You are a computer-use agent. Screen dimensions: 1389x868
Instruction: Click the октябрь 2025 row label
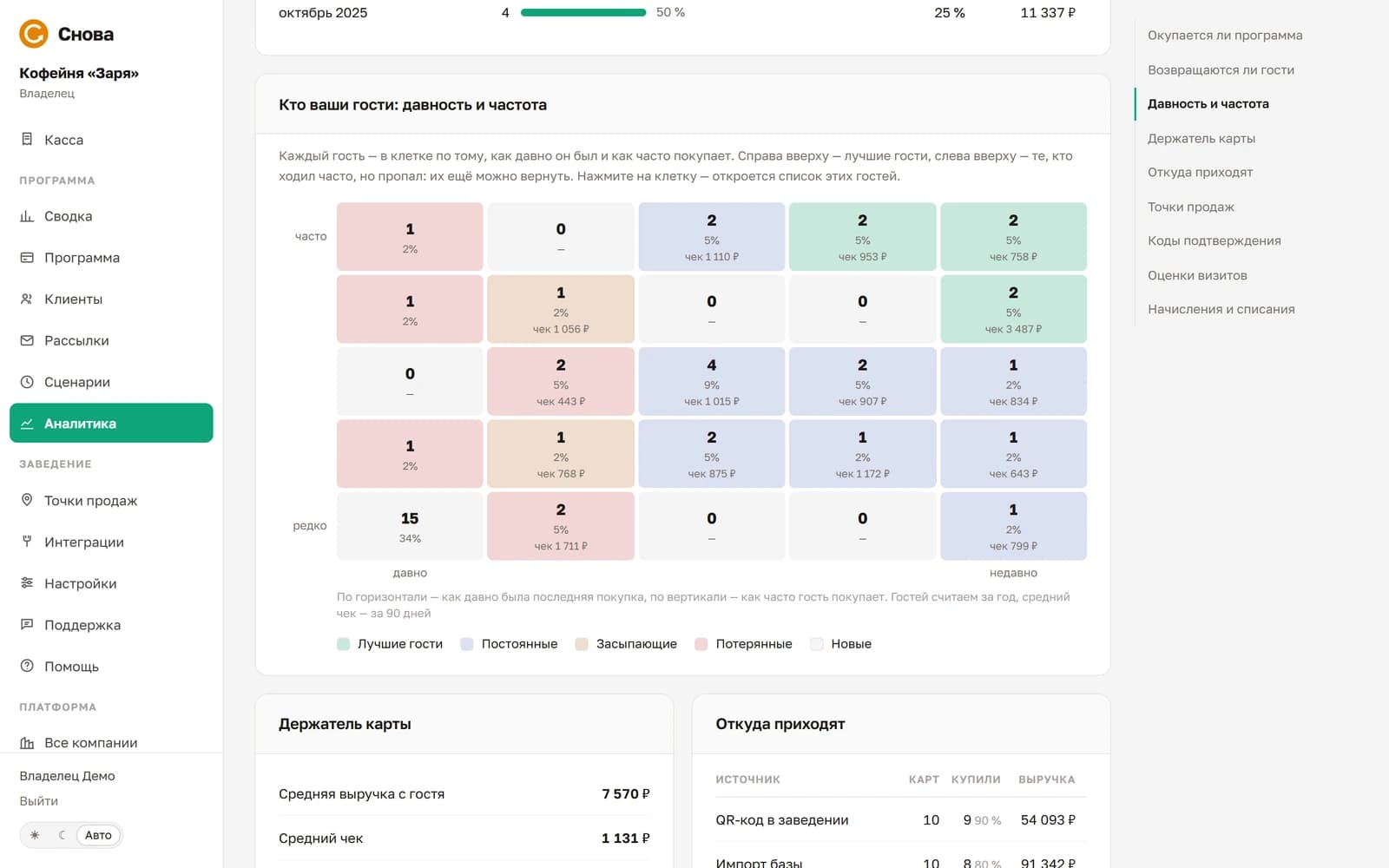point(323,13)
